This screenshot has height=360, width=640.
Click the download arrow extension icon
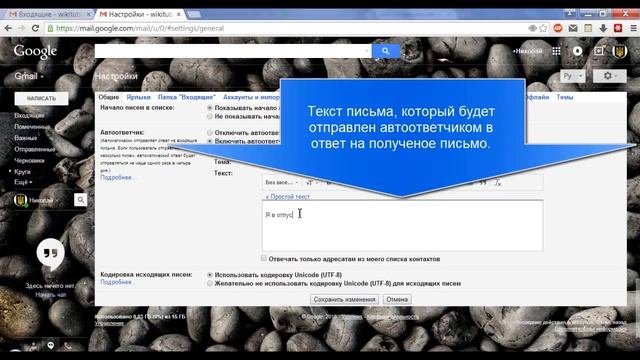[x=603, y=28]
